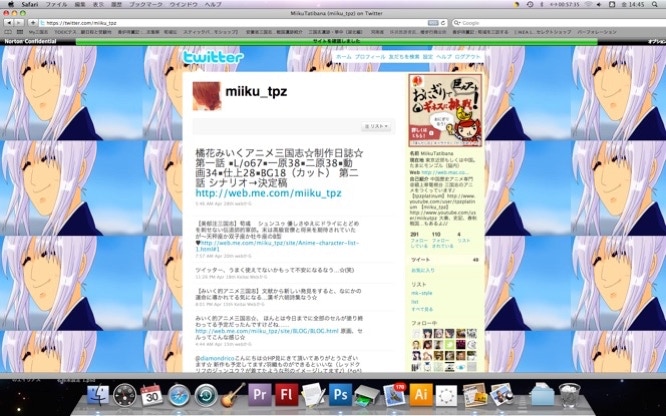Viewport: 666px width, 416px height.
Task: Click the add bookmark plus button
Action: pos(32,23)
